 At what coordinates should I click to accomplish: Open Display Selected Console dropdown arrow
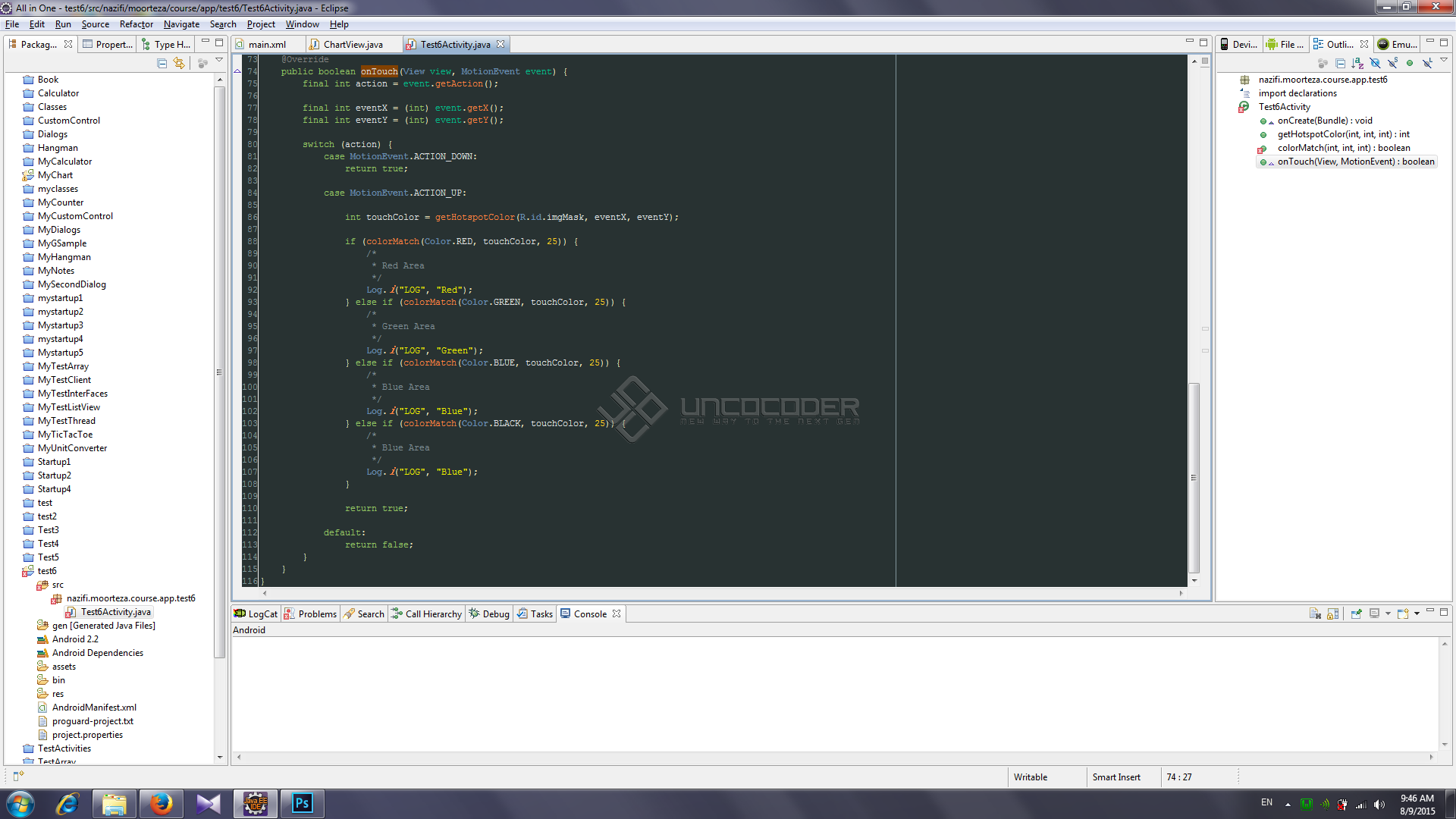[1388, 613]
